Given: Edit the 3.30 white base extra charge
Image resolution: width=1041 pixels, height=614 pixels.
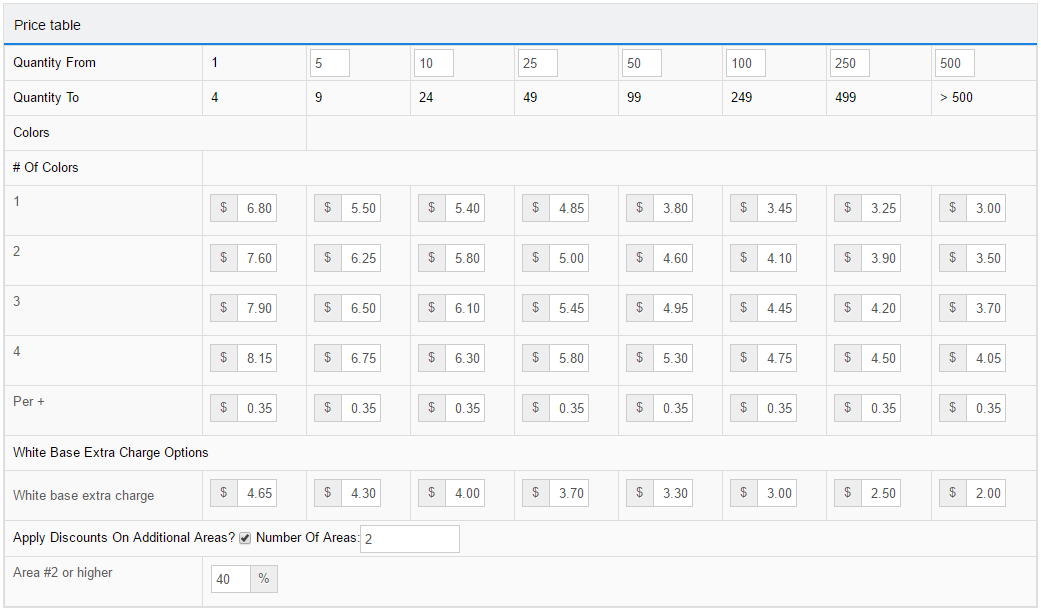Looking at the screenshot, I should point(673,493).
